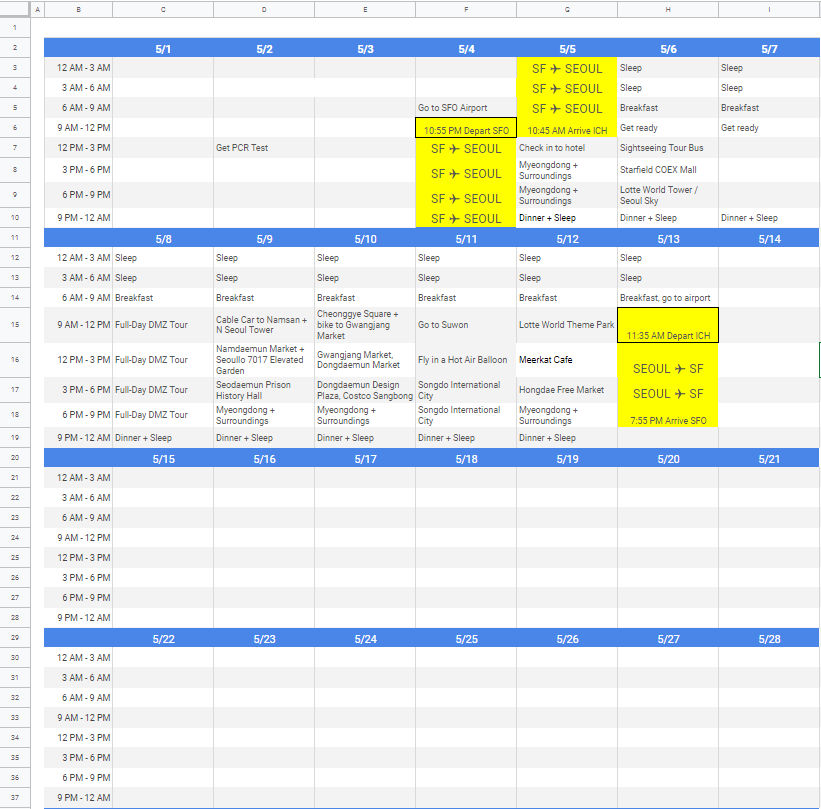Click 'Dinner + Sleep' under 5/7
Viewport: 821px width, 809px height.
click(x=769, y=218)
